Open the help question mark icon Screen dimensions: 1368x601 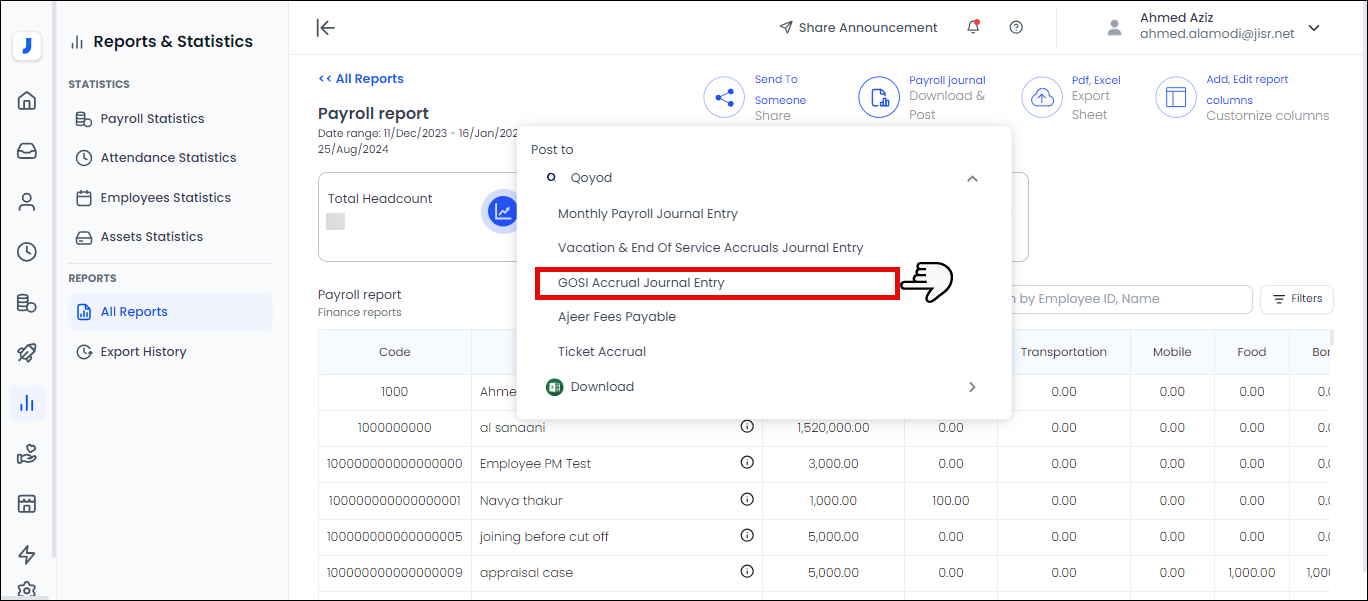pyautogui.click(x=1016, y=27)
